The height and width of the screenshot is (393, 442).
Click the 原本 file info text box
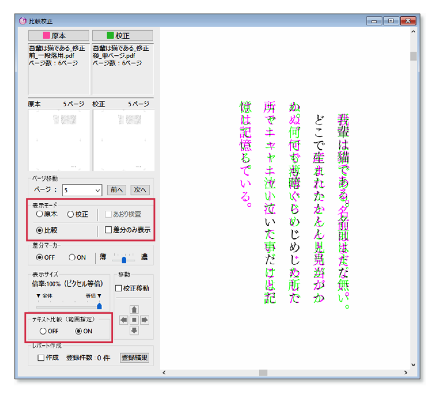[x=59, y=69]
